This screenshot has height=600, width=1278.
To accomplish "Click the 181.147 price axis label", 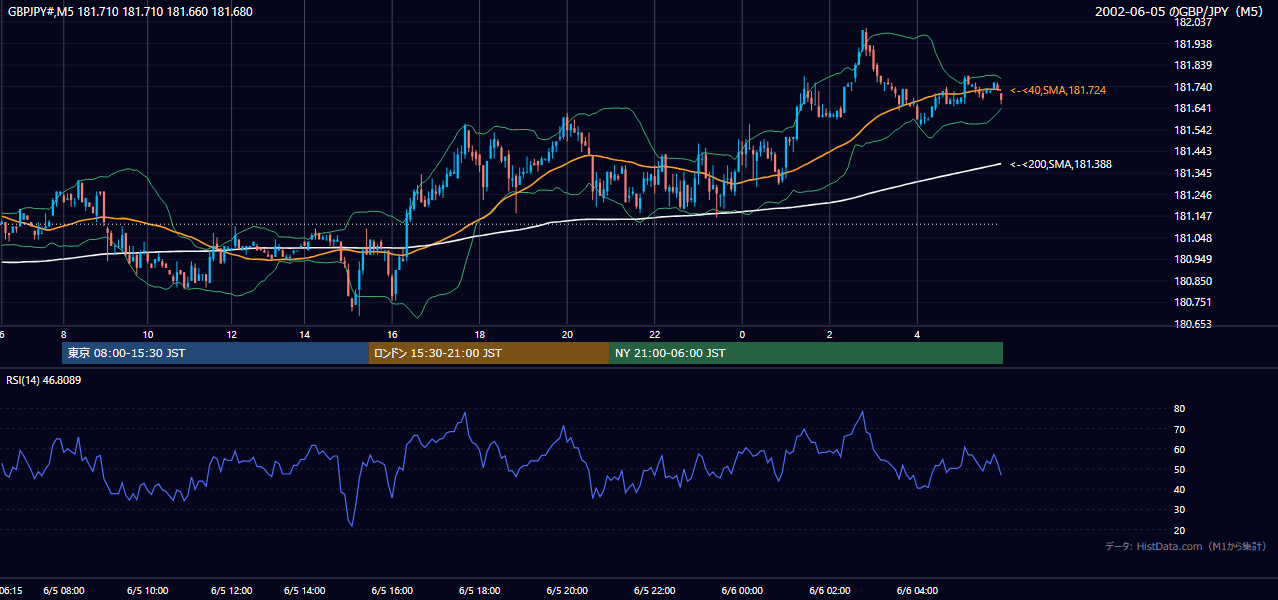I will [1192, 216].
